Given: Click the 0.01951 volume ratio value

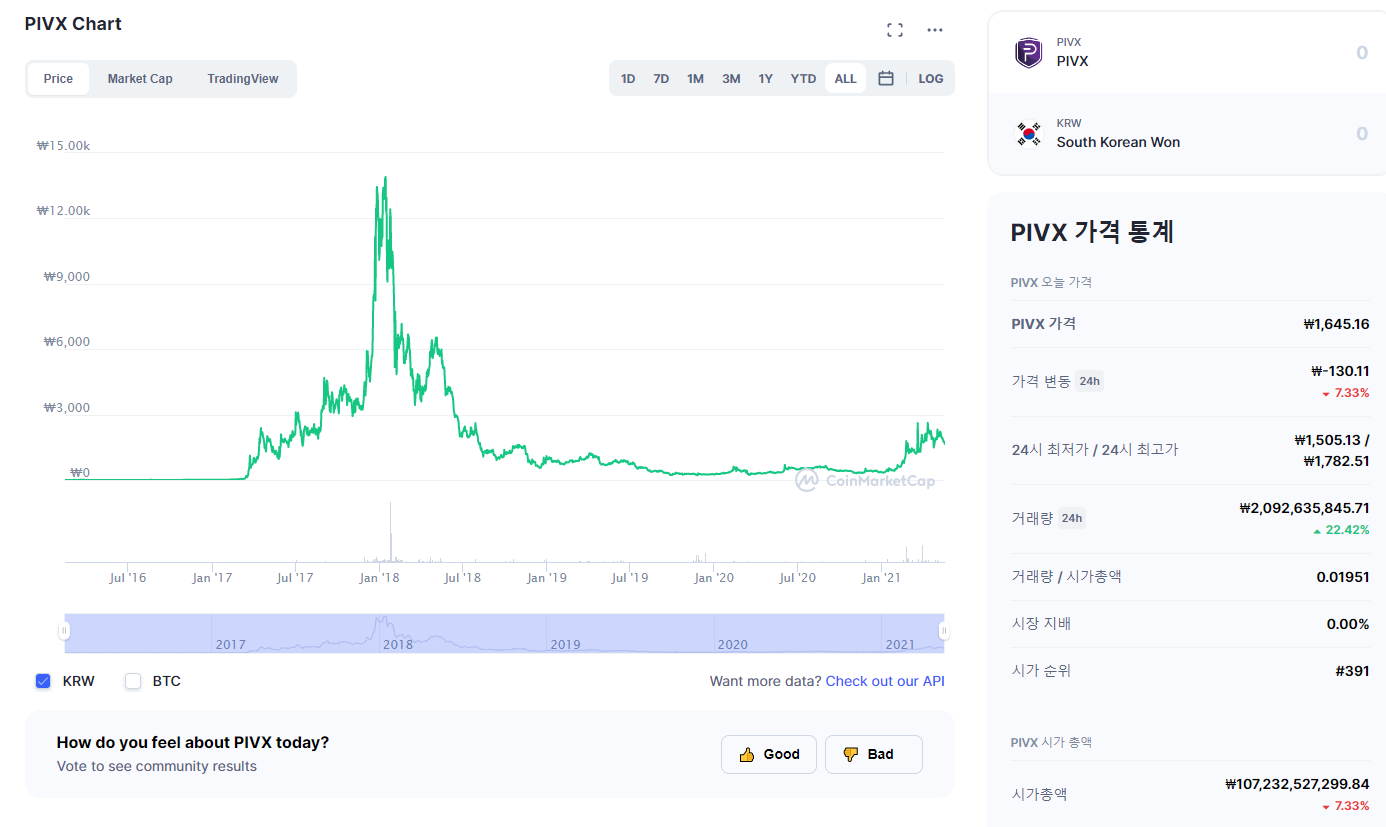Looking at the screenshot, I should pos(1343,577).
